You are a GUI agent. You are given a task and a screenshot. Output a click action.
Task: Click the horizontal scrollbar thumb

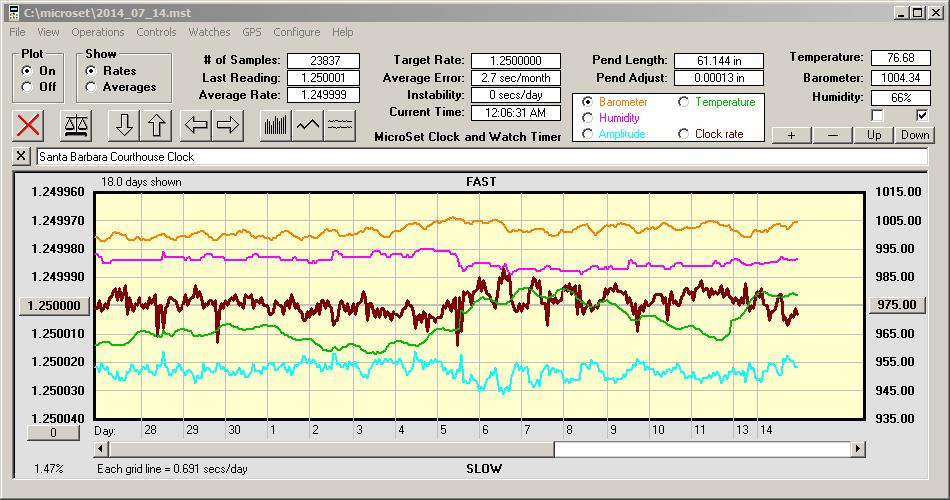coord(331,449)
